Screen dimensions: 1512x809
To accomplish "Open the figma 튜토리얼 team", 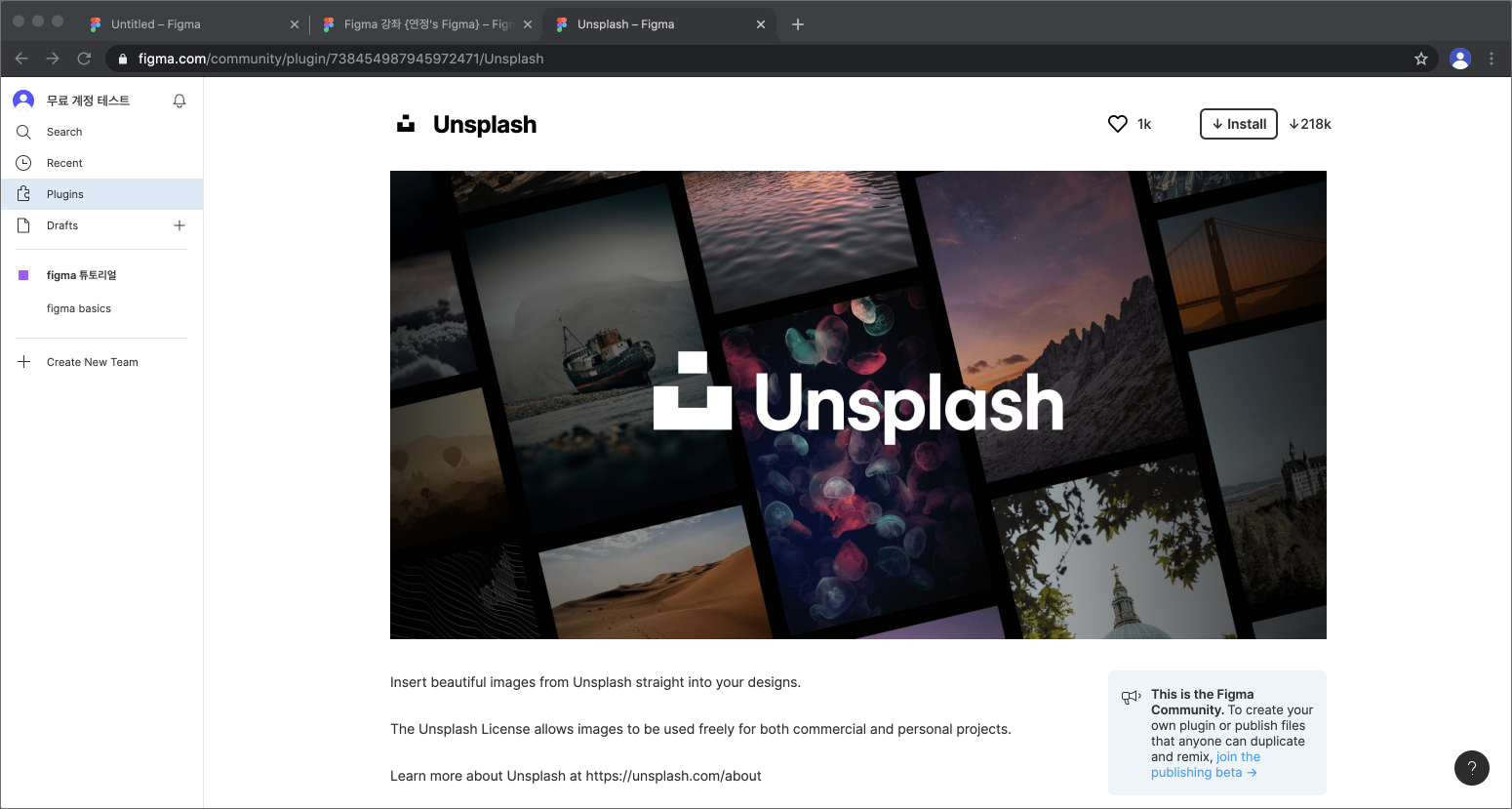I will 82,275.
